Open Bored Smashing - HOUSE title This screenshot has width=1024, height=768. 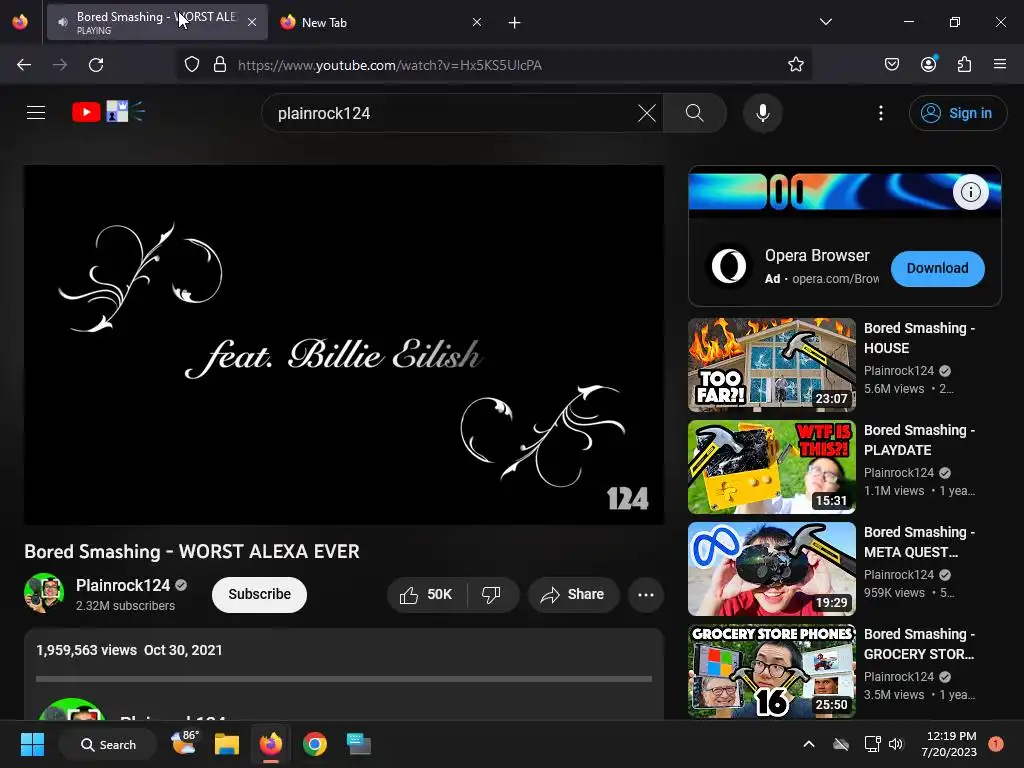click(x=919, y=338)
